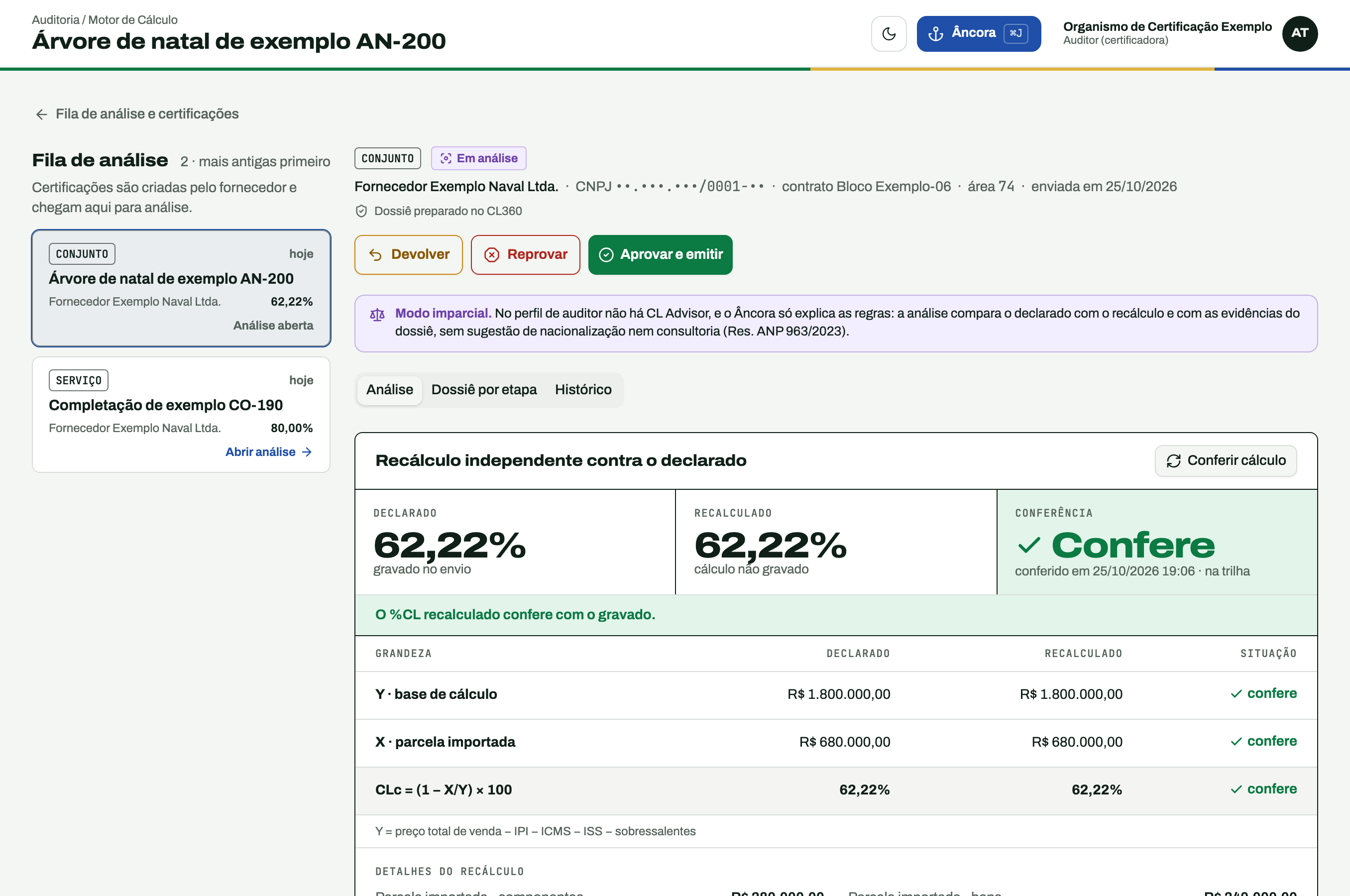
Task: Click the Conferir cálculo button
Action: click(1226, 460)
